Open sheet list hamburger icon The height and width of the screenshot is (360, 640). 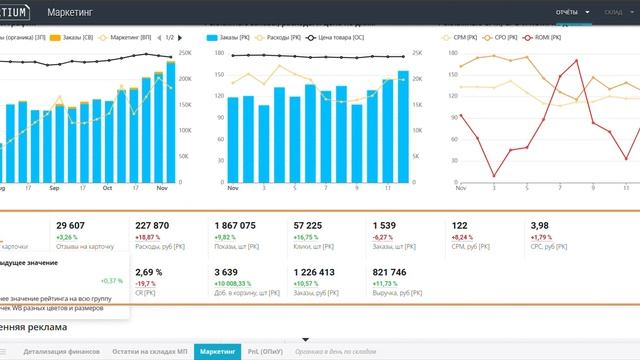tap(3, 351)
